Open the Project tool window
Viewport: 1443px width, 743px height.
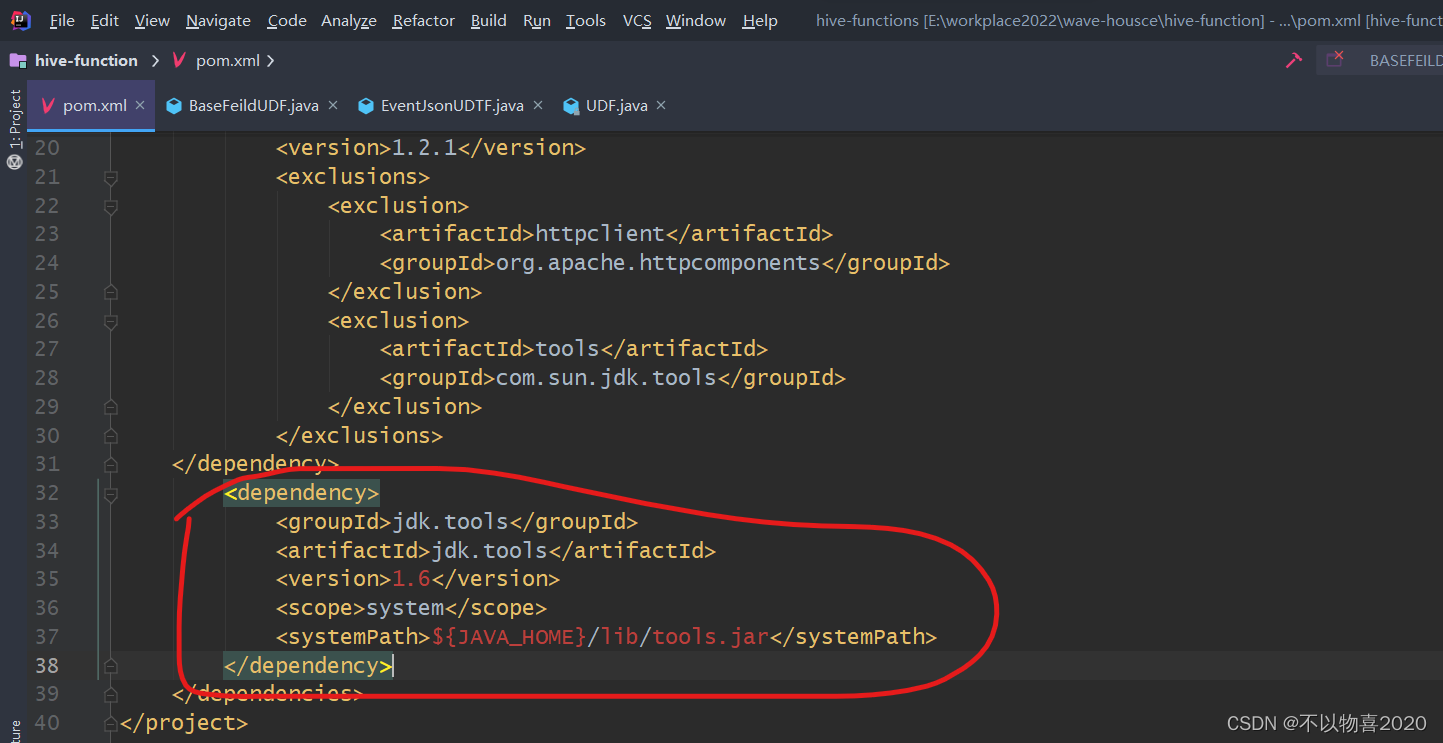point(15,119)
